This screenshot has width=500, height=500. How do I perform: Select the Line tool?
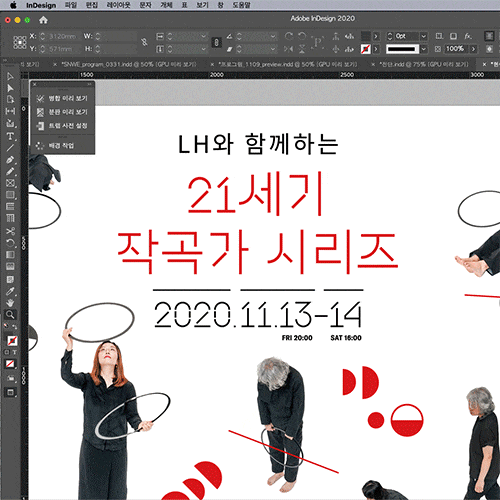(x=10, y=148)
